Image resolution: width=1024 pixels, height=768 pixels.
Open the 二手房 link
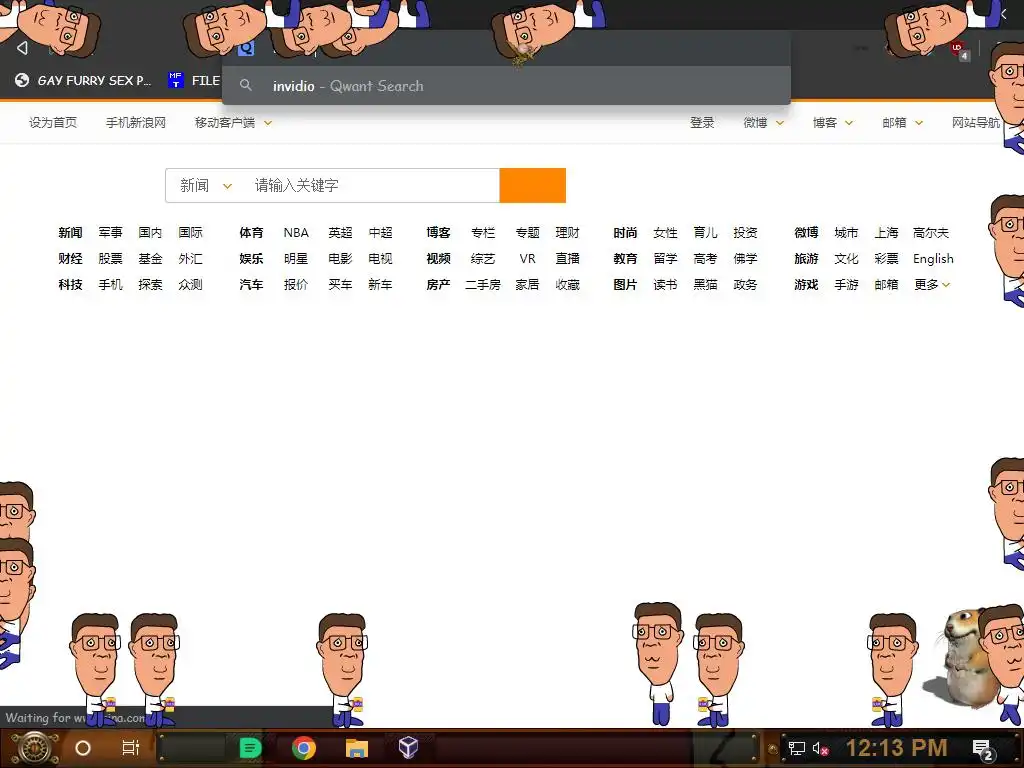[483, 285]
